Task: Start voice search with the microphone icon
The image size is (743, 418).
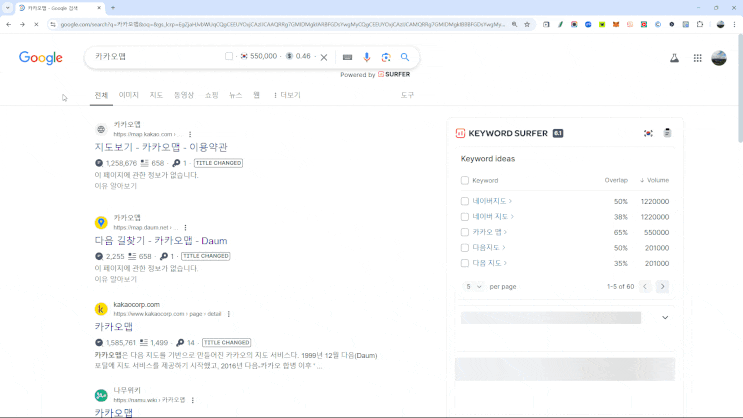Action: coord(367,57)
